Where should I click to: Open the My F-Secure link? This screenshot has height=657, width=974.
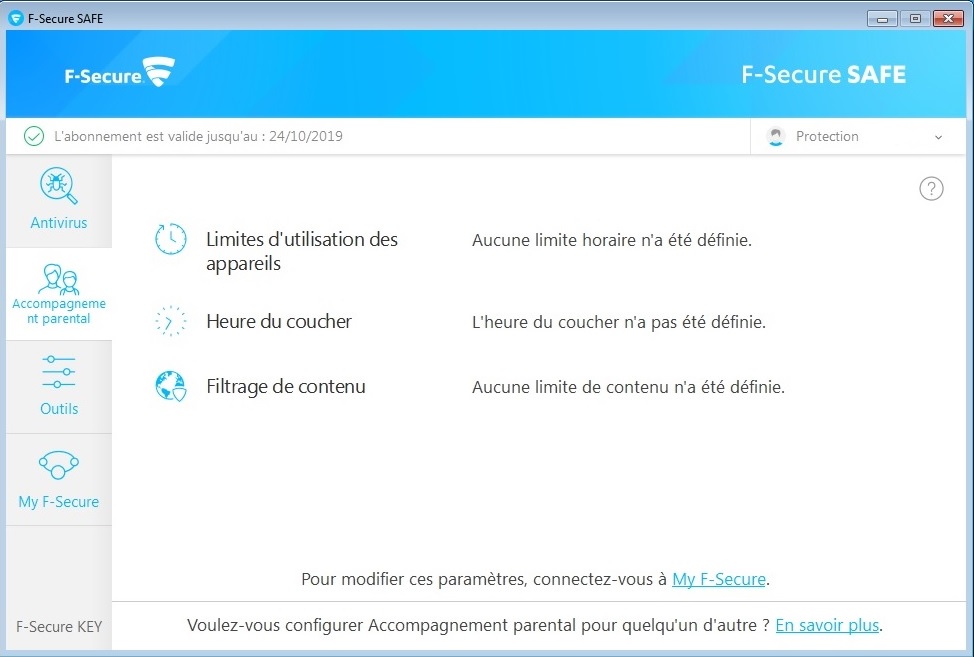719,579
